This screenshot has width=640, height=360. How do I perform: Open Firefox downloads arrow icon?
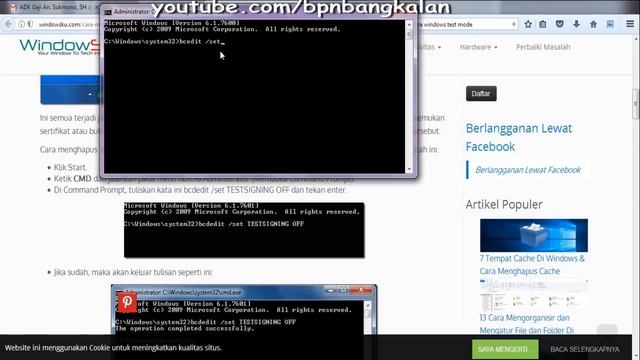576,24
